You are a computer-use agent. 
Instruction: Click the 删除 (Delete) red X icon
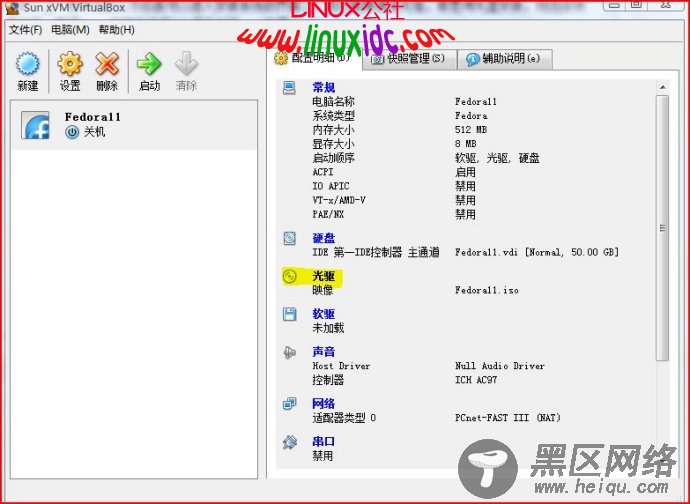(x=107, y=64)
